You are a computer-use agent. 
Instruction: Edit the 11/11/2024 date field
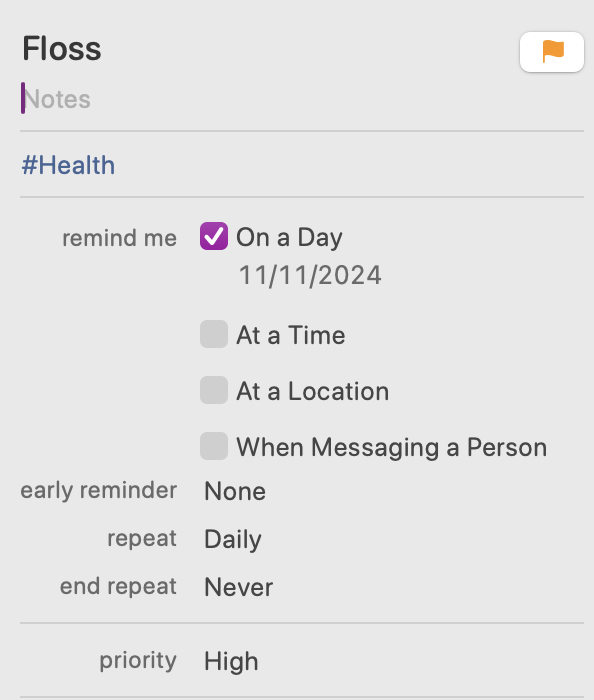(310, 275)
